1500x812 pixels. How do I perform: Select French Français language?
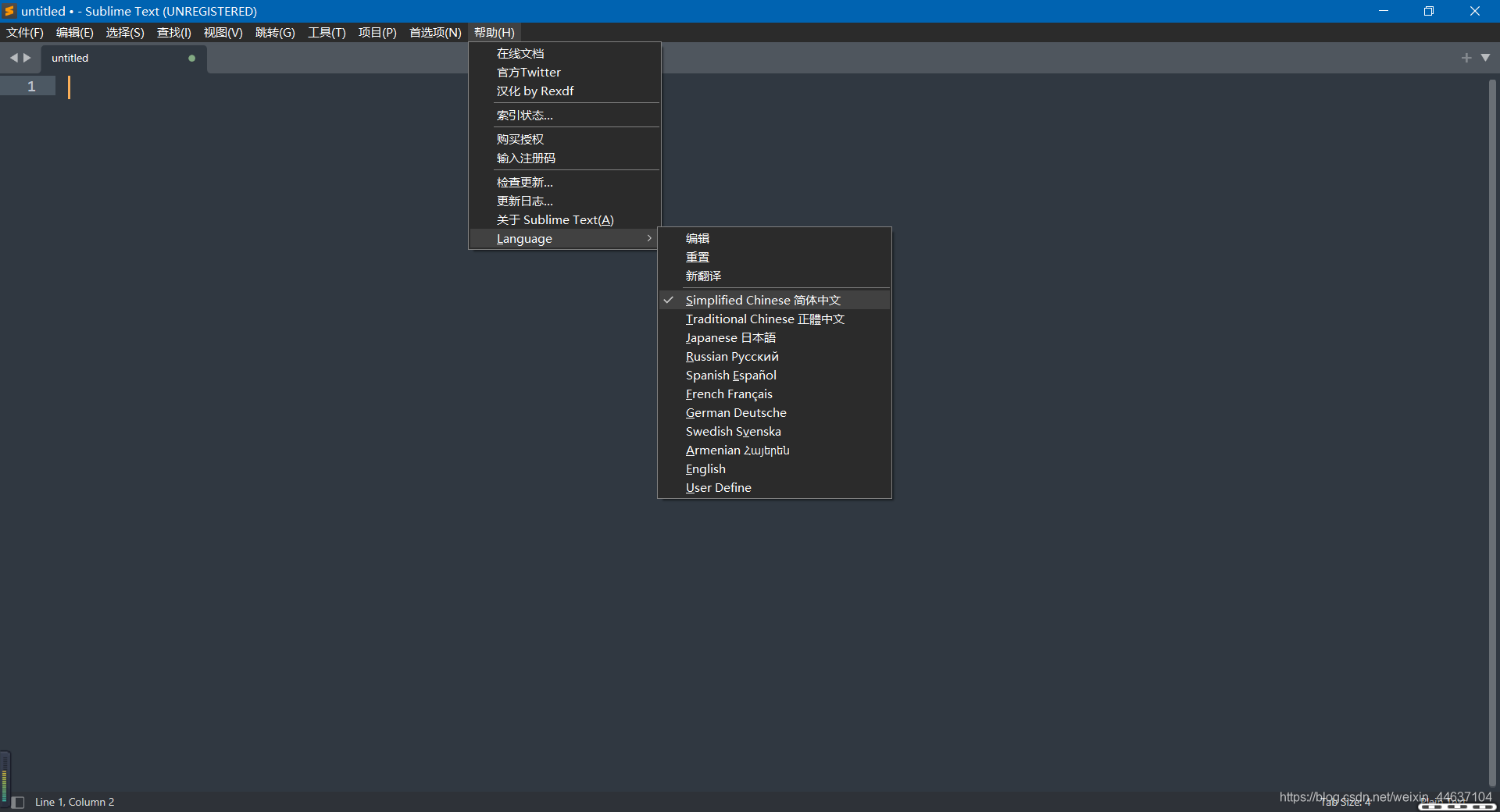tap(774, 394)
